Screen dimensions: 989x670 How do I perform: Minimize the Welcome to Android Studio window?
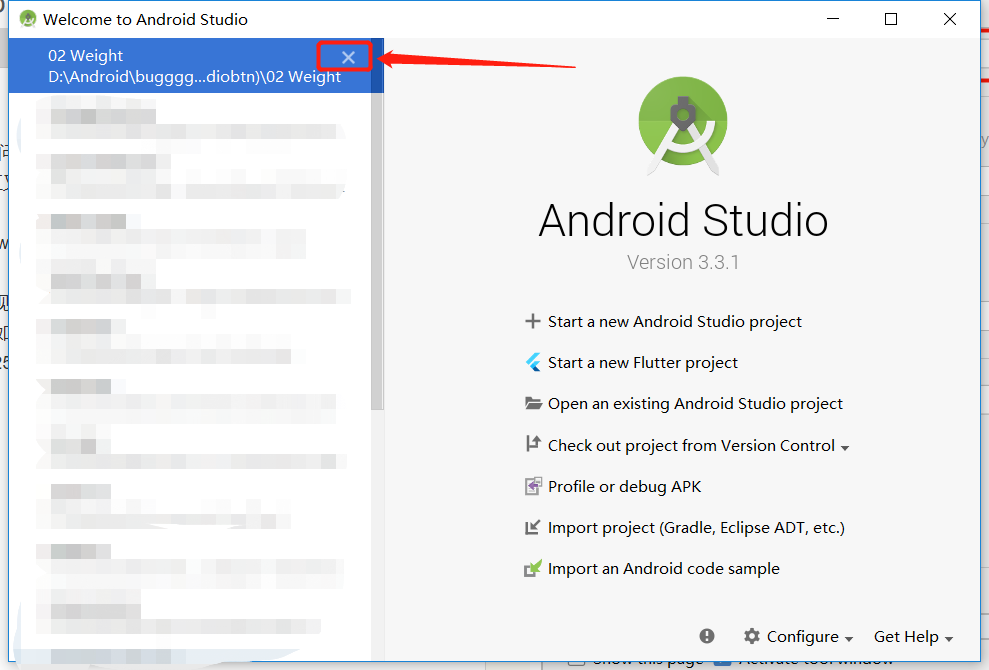click(x=833, y=19)
